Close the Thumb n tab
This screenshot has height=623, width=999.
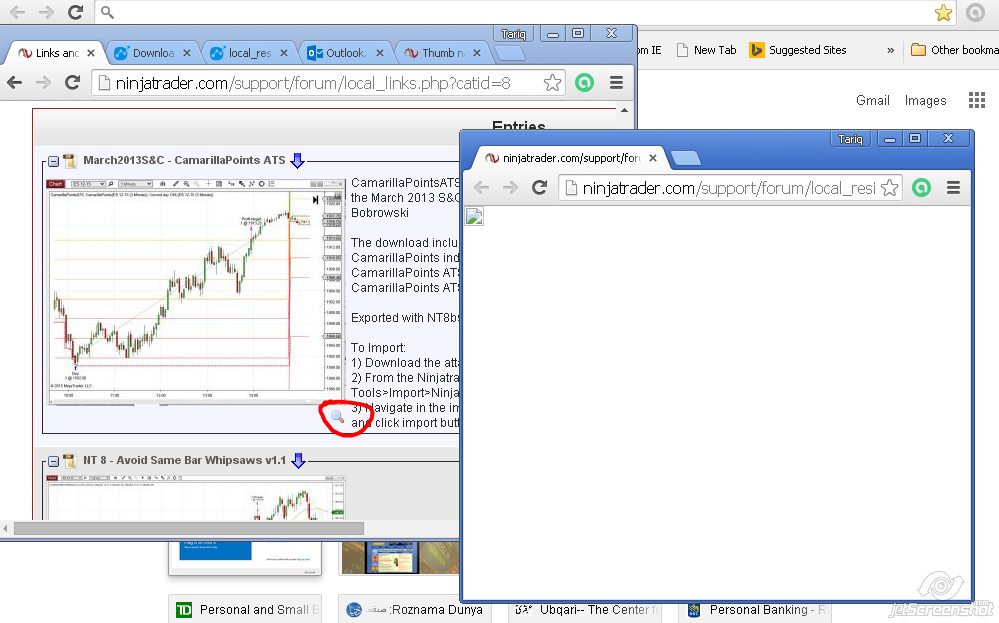(477, 53)
